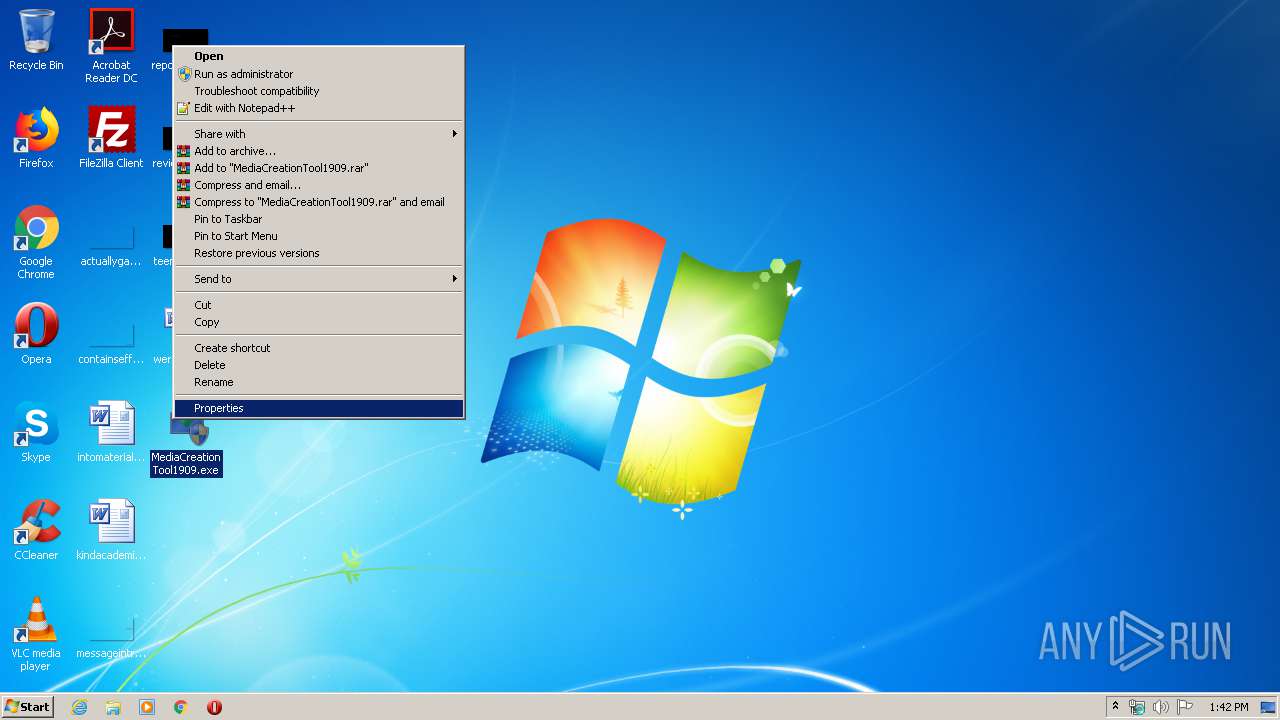The width and height of the screenshot is (1280, 720).
Task: Select the VLC media player shortcut
Action: click(36, 634)
